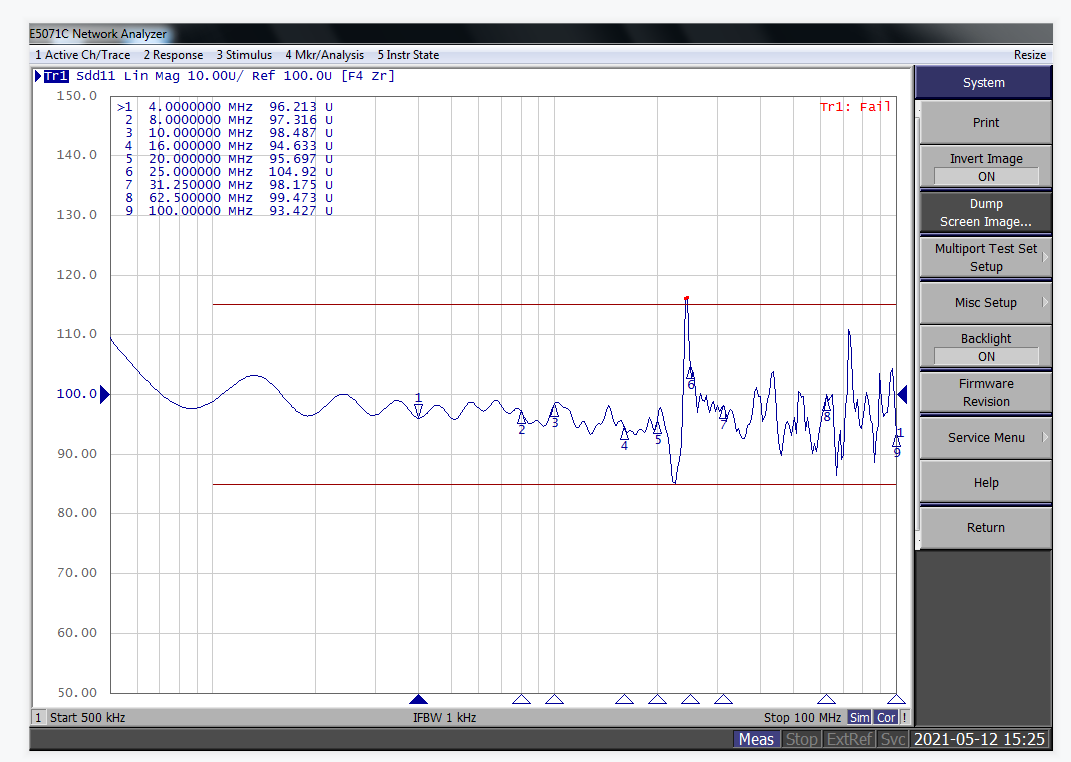
Task: Click the warning exclamation icon in status bar
Action: click(904, 717)
